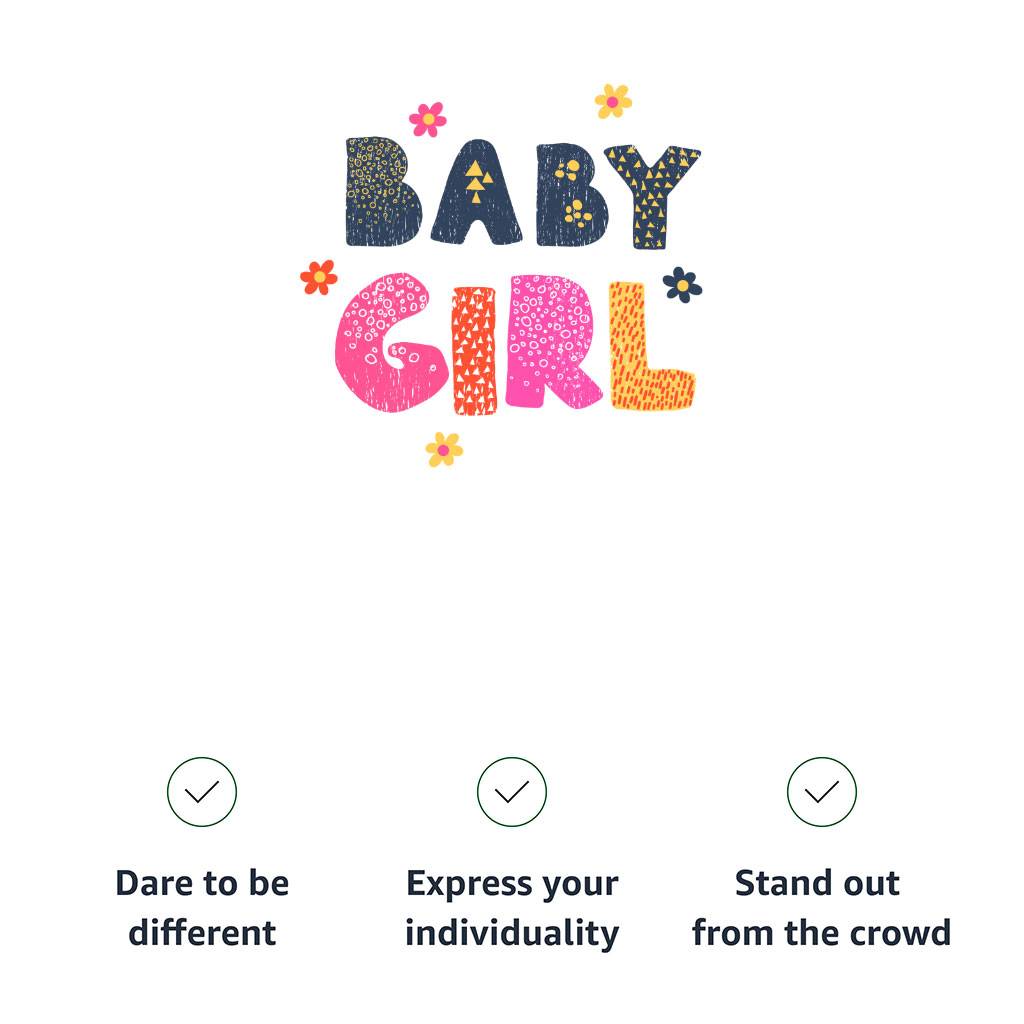Click the navy letter Y with triangles
This screenshot has width=1024, height=1024.
tap(653, 190)
